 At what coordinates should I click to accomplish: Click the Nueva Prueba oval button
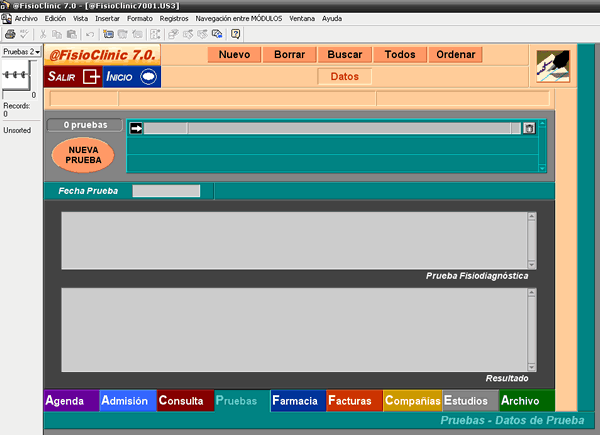coord(83,155)
